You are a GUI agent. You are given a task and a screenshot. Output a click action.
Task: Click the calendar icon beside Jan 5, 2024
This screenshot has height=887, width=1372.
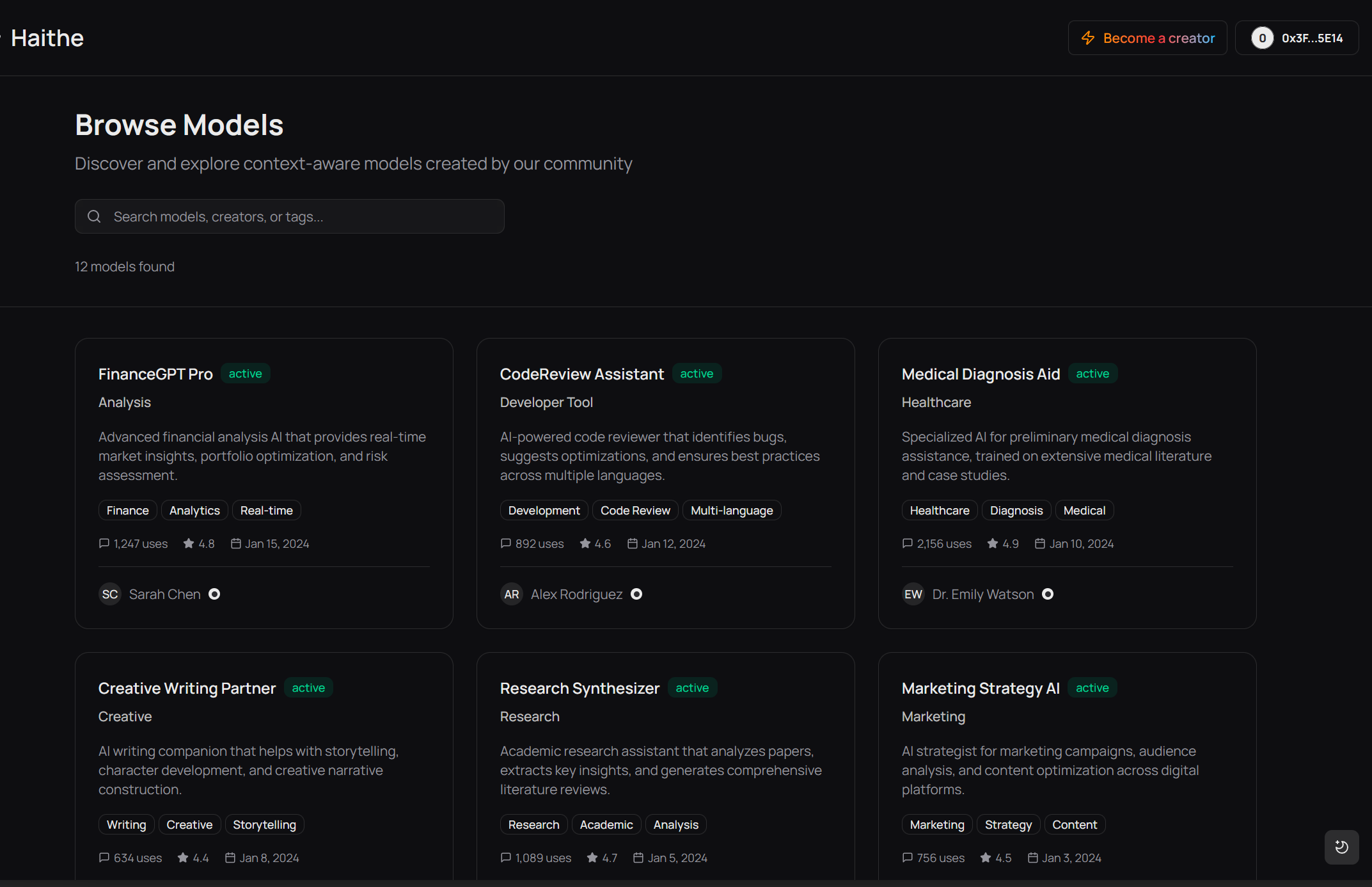click(x=638, y=858)
